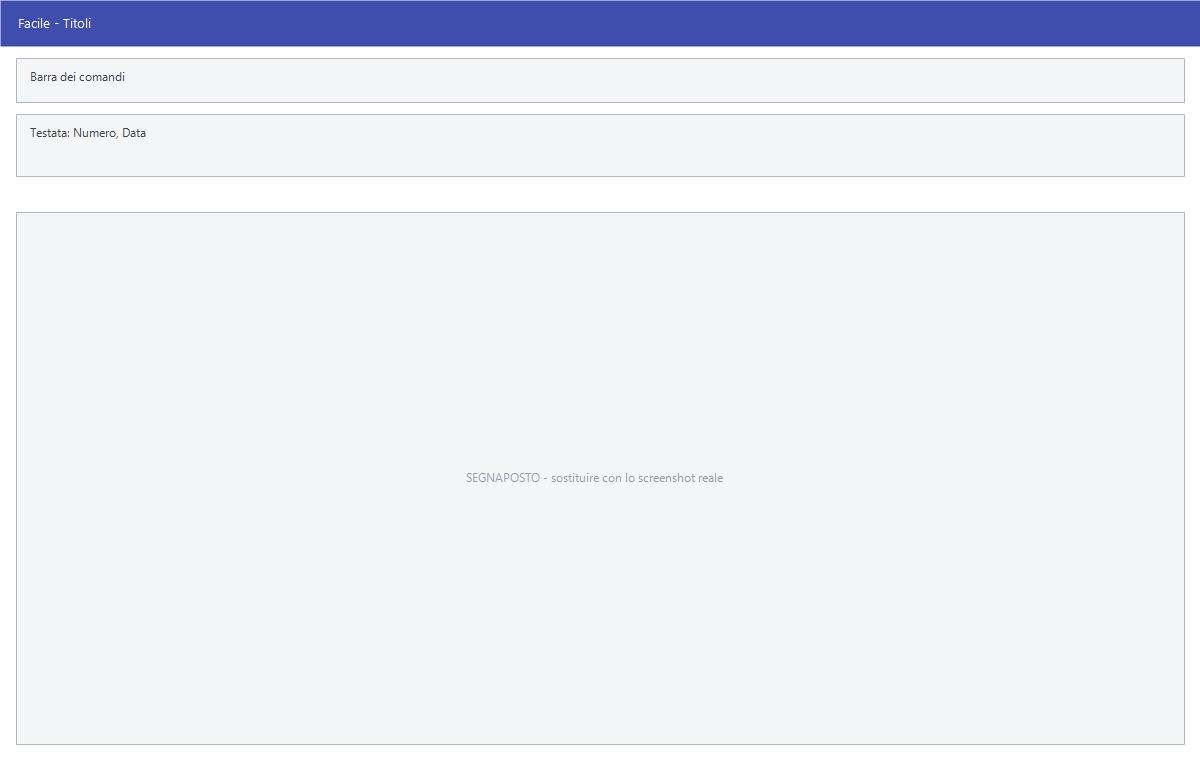
Task: Click the "Facile - Titoli" title text
Action: (54, 23)
